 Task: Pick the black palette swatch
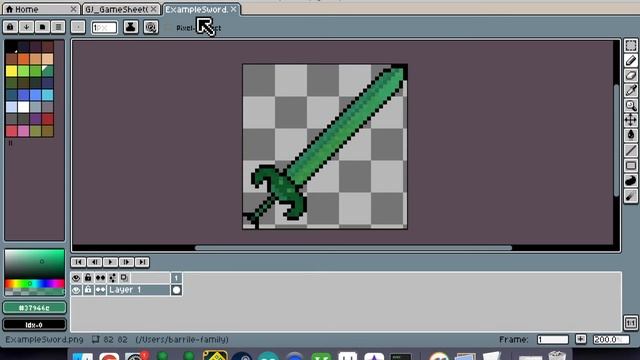click(x=11, y=47)
